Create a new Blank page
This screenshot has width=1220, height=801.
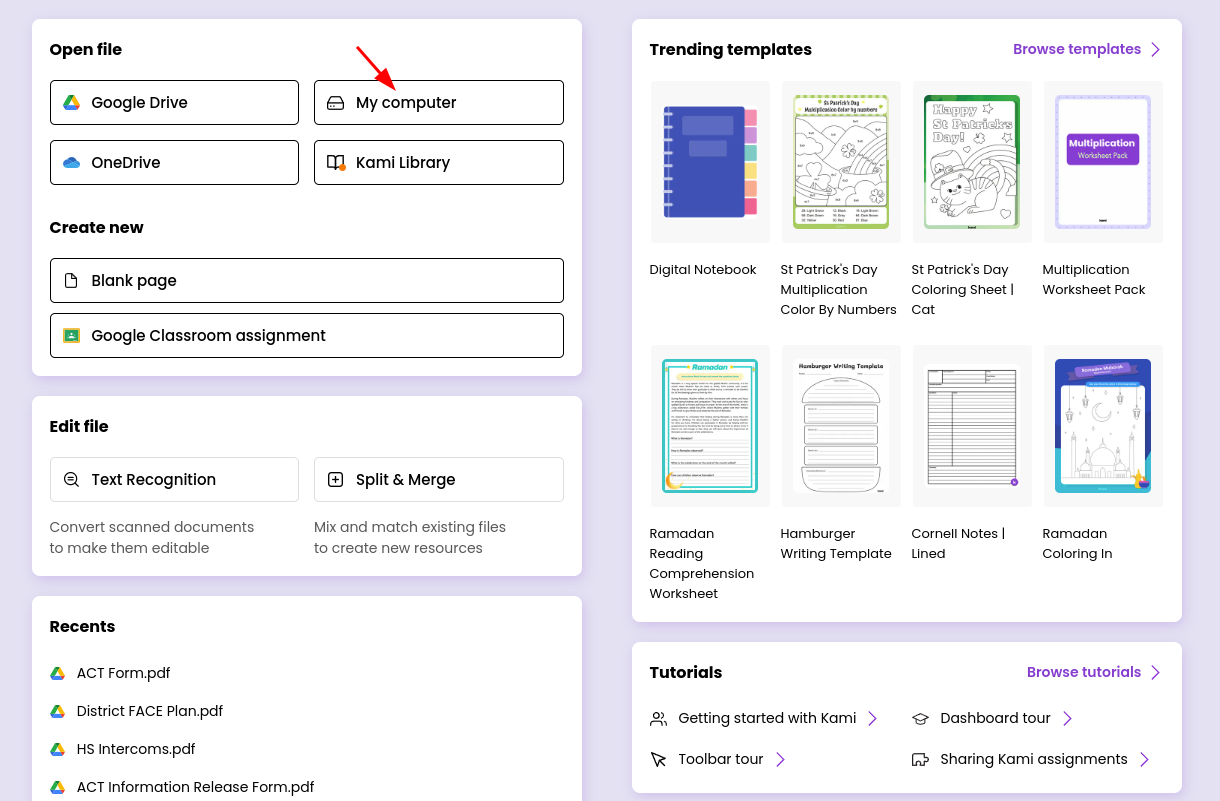307,281
